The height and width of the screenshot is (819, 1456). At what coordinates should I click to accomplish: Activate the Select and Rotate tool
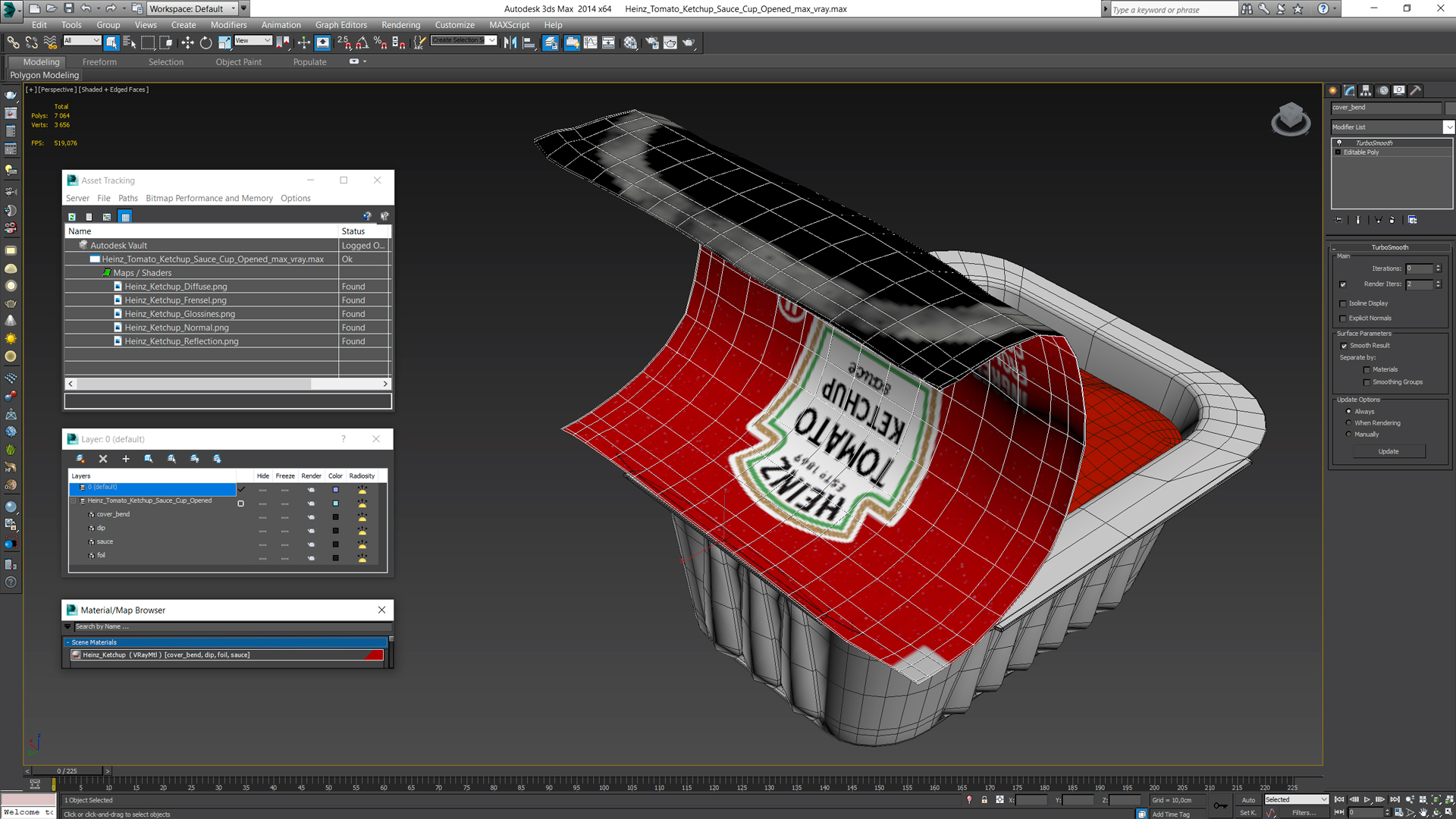coord(206,42)
